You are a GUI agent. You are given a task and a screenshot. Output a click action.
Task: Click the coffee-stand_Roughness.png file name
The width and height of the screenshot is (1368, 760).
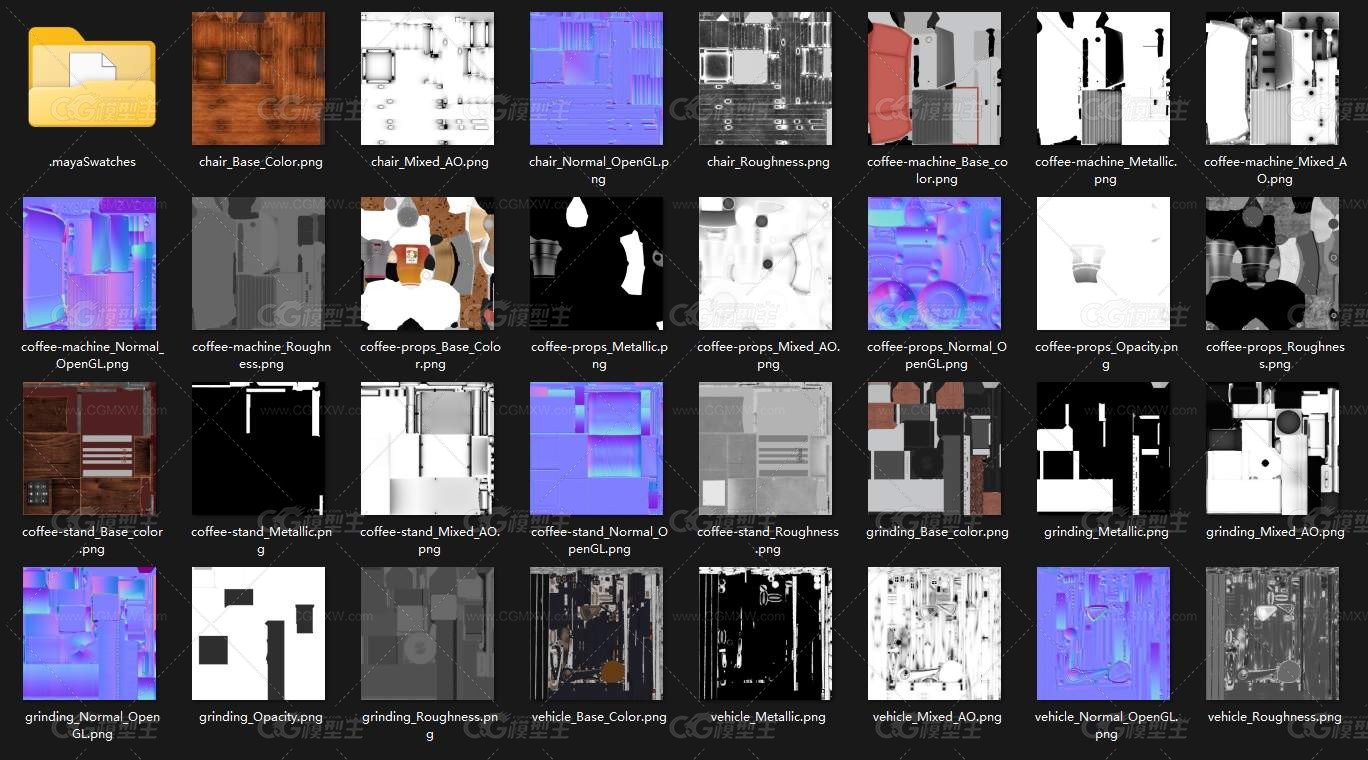click(x=768, y=540)
